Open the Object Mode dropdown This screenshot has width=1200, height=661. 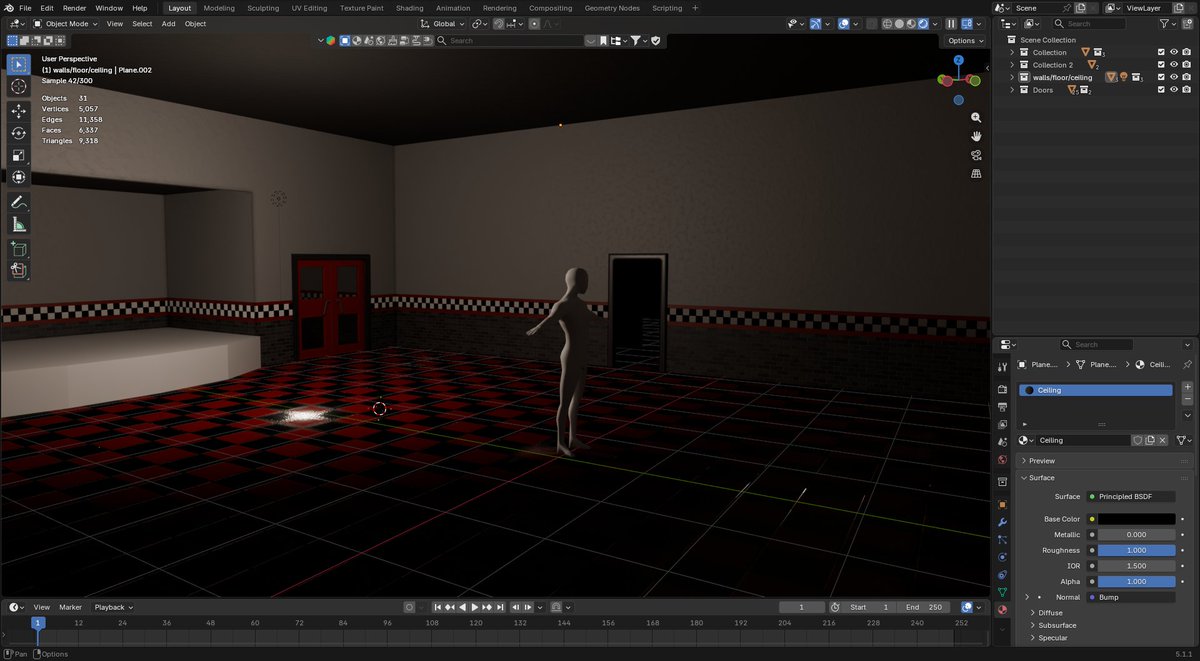66,23
